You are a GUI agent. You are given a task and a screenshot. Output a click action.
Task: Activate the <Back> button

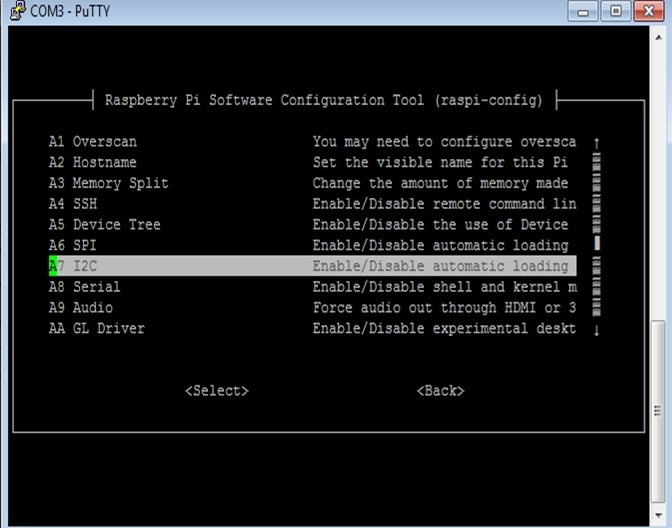tap(441, 390)
